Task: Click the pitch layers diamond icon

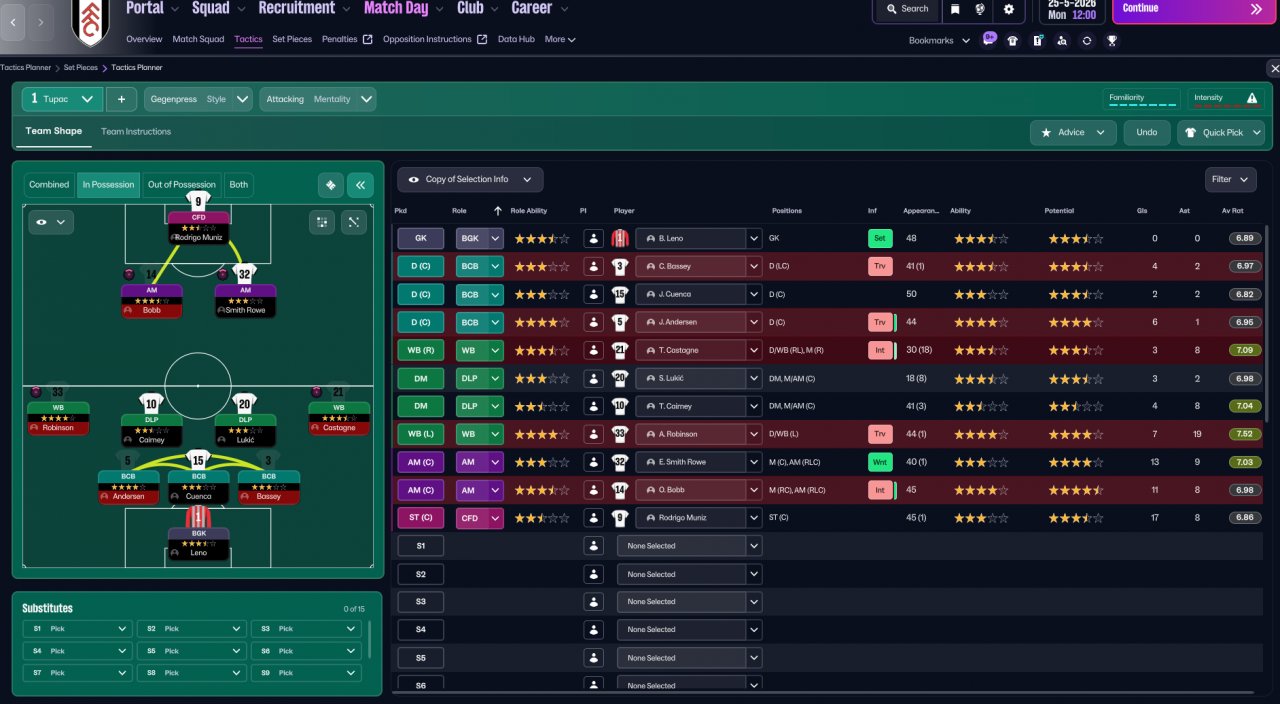Action: pyautogui.click(x=330, y=185)
